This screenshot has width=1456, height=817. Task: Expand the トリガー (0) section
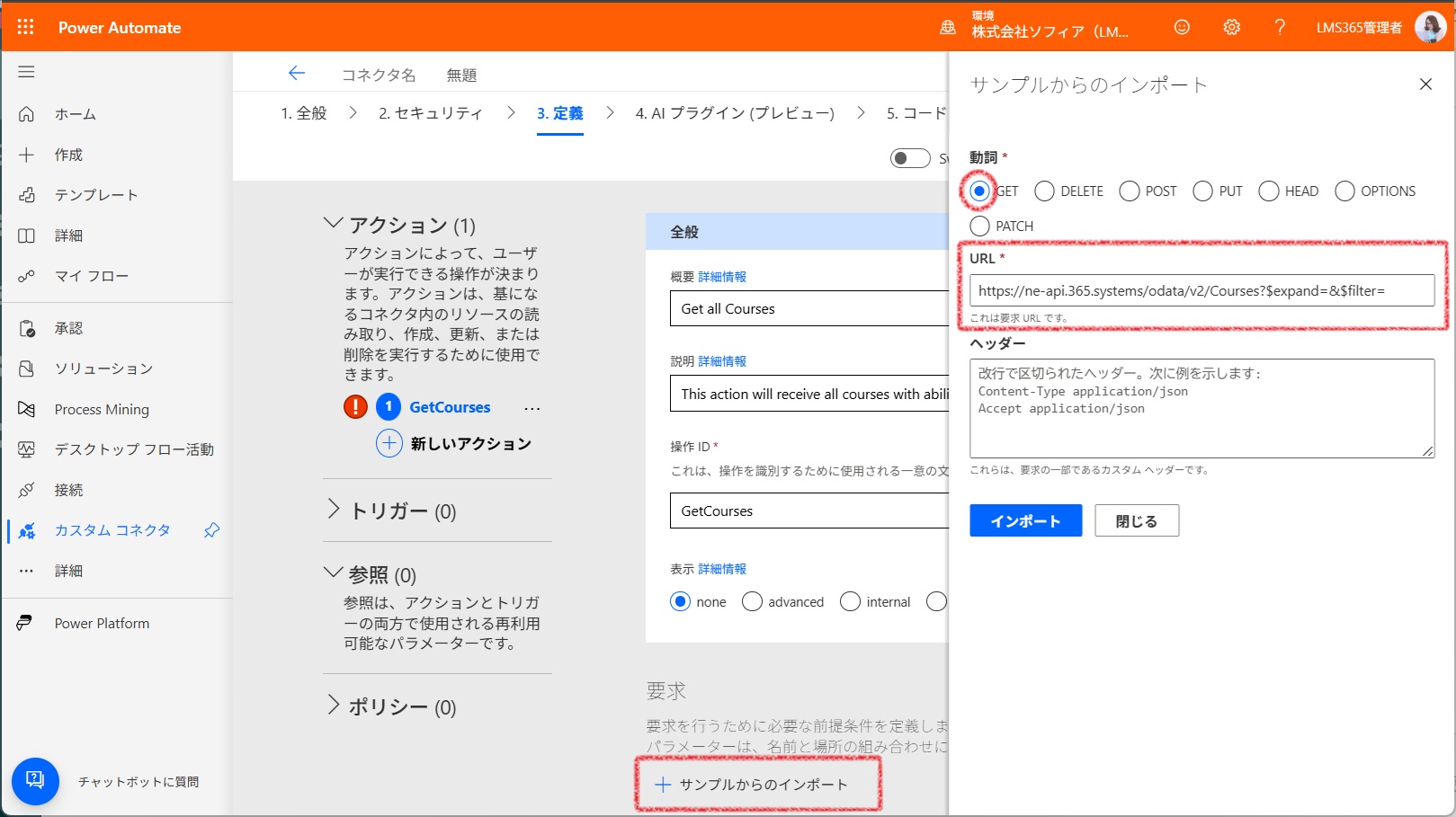pos(333,510)
